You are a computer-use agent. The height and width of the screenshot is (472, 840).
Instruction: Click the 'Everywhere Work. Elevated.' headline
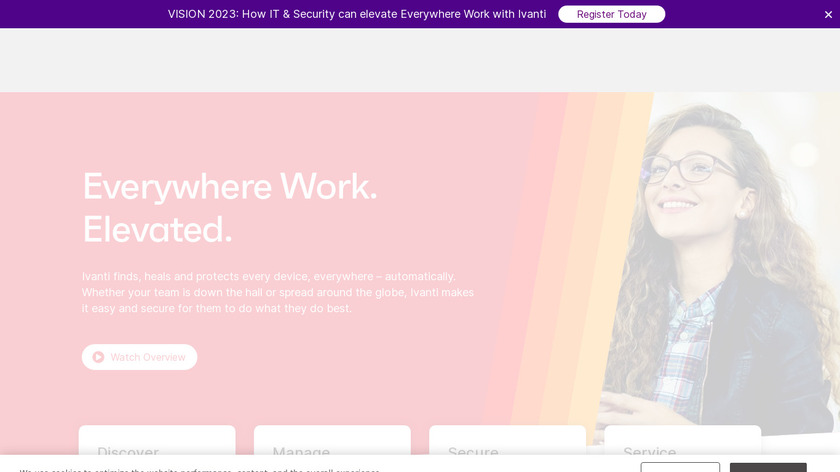pos(230,208)
